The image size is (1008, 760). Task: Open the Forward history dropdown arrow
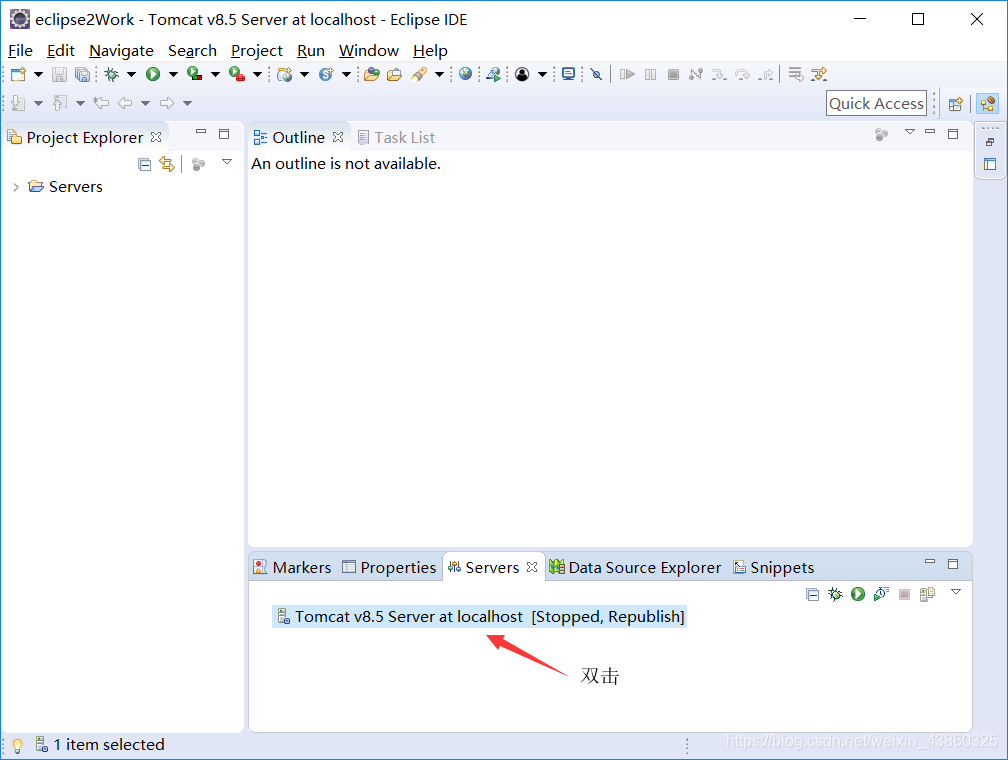188,103
